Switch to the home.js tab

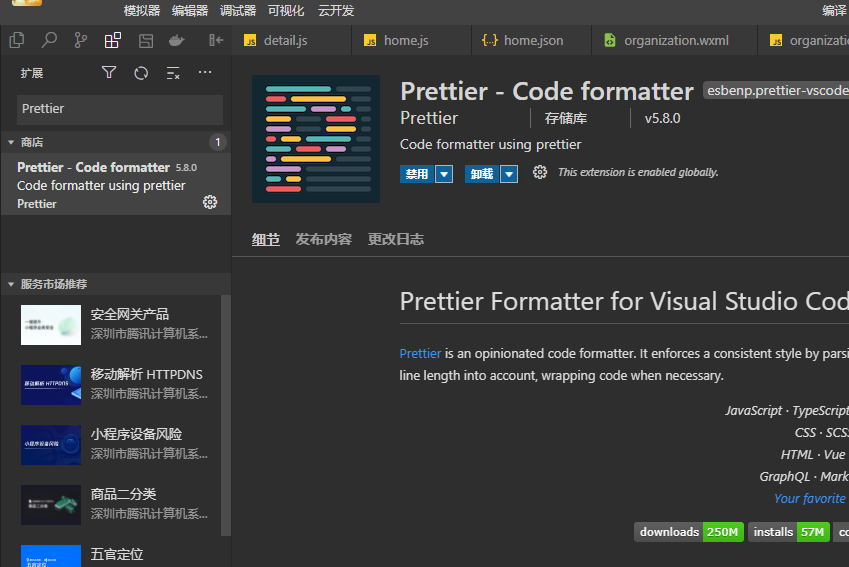(x=412, y=41)
